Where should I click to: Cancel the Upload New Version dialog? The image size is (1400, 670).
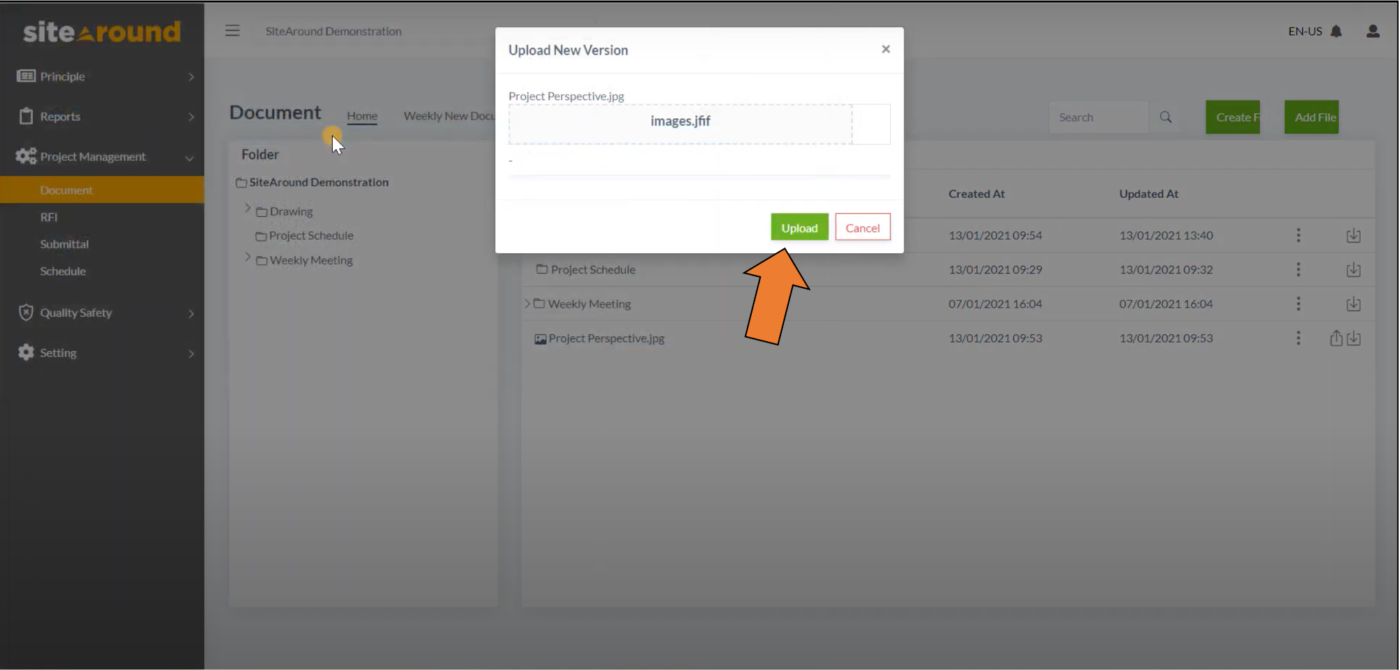click(862, 227)
